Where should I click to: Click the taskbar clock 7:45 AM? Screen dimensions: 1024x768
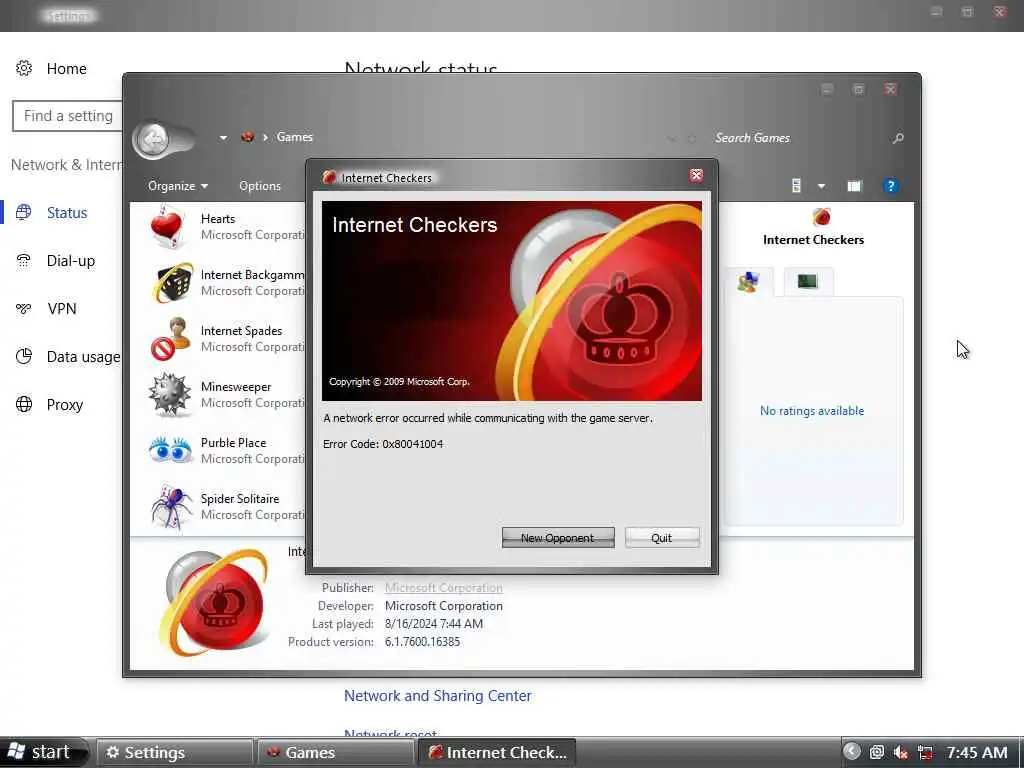pos(976,752)
